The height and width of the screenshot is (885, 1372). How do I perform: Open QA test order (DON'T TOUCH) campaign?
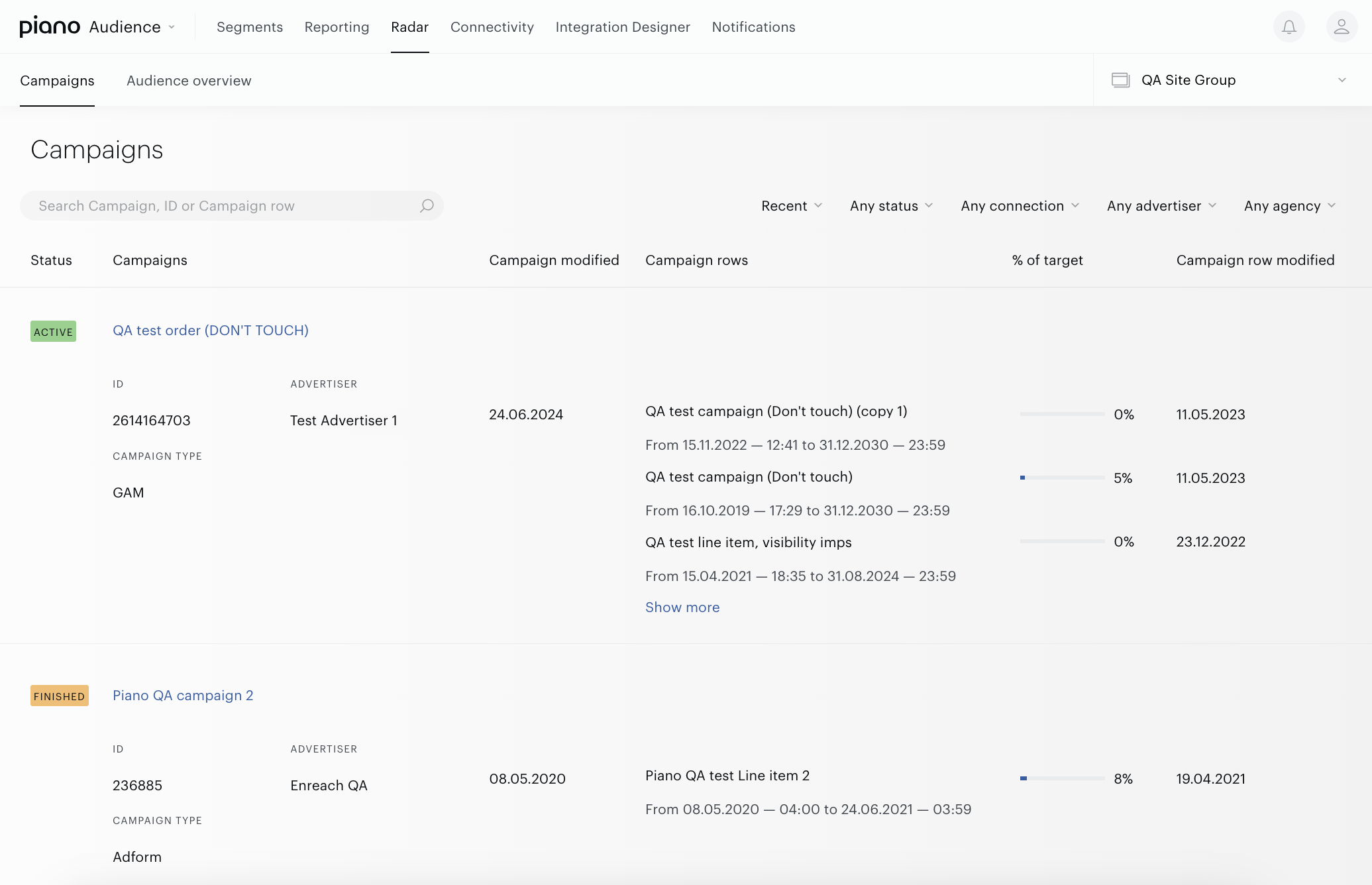211,331
